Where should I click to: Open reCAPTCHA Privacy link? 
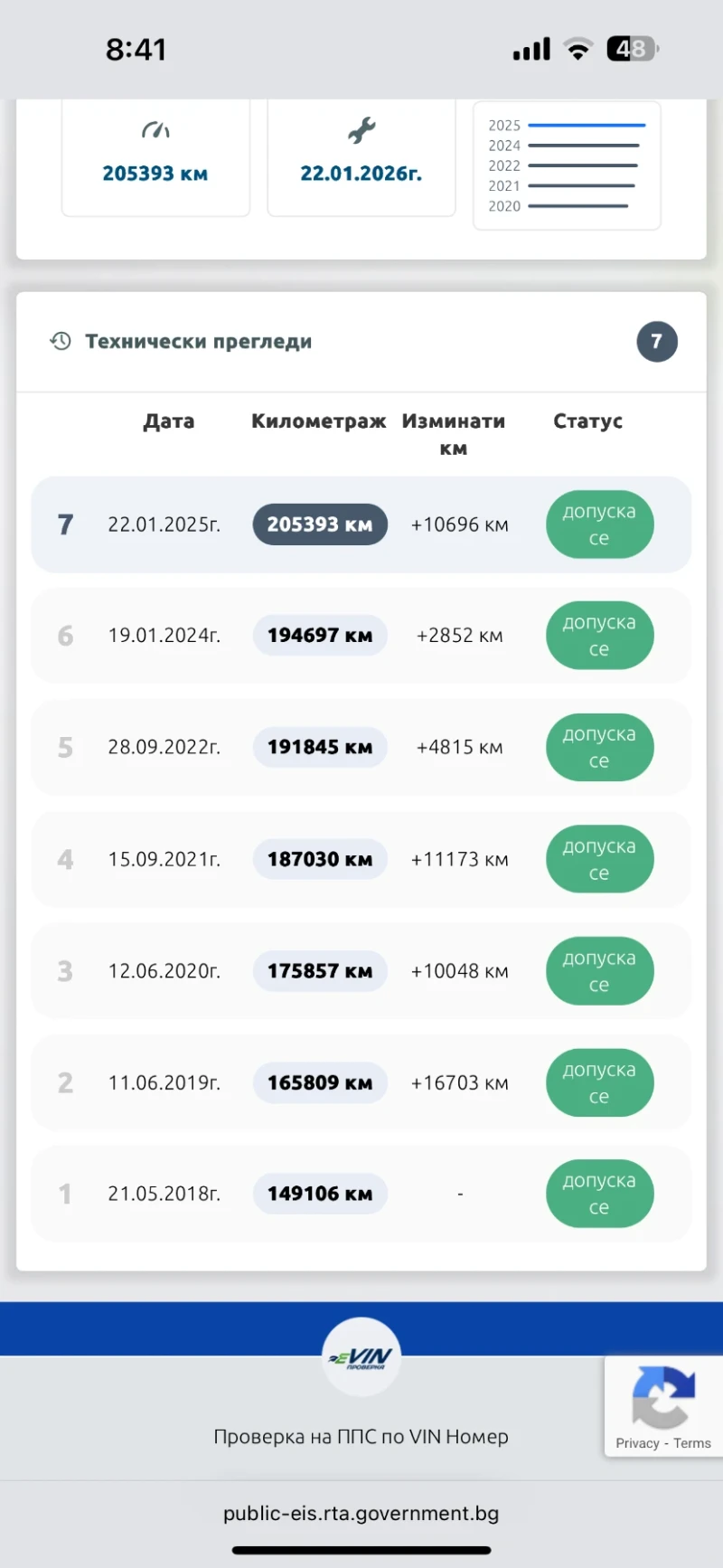(x=637, y=1443)
